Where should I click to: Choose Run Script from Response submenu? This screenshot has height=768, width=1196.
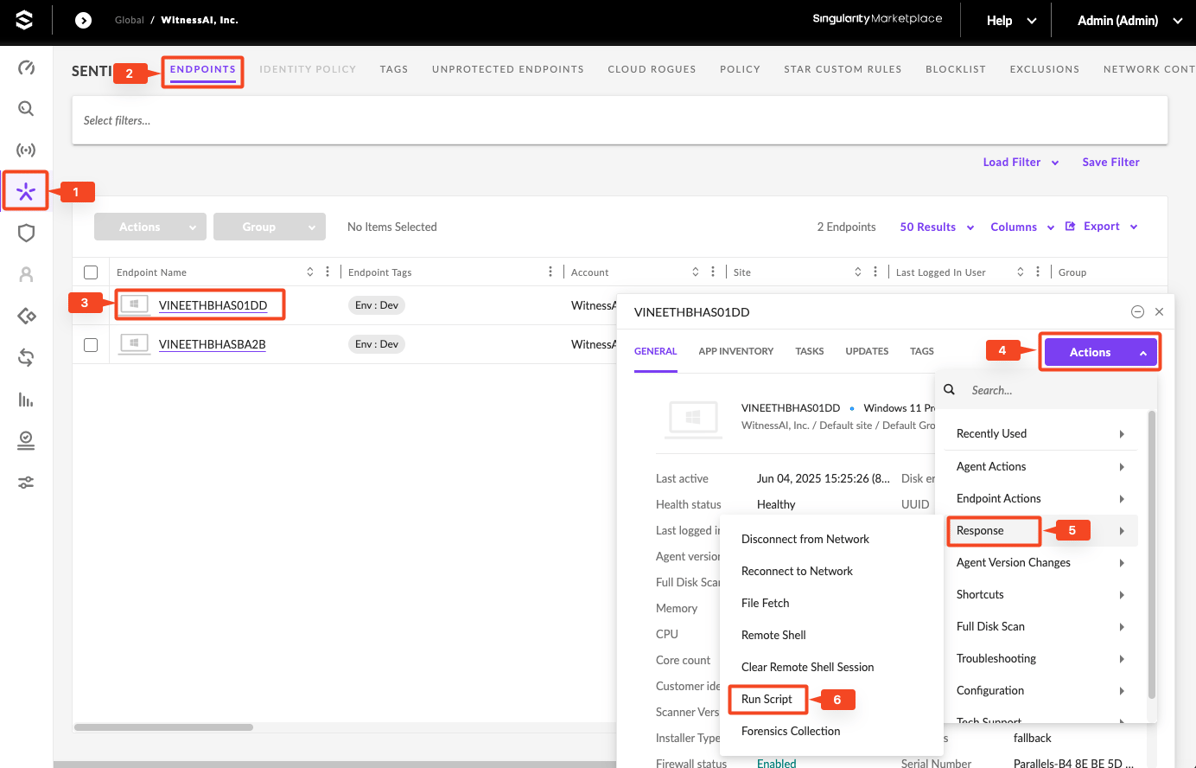(x=767, y=699)
